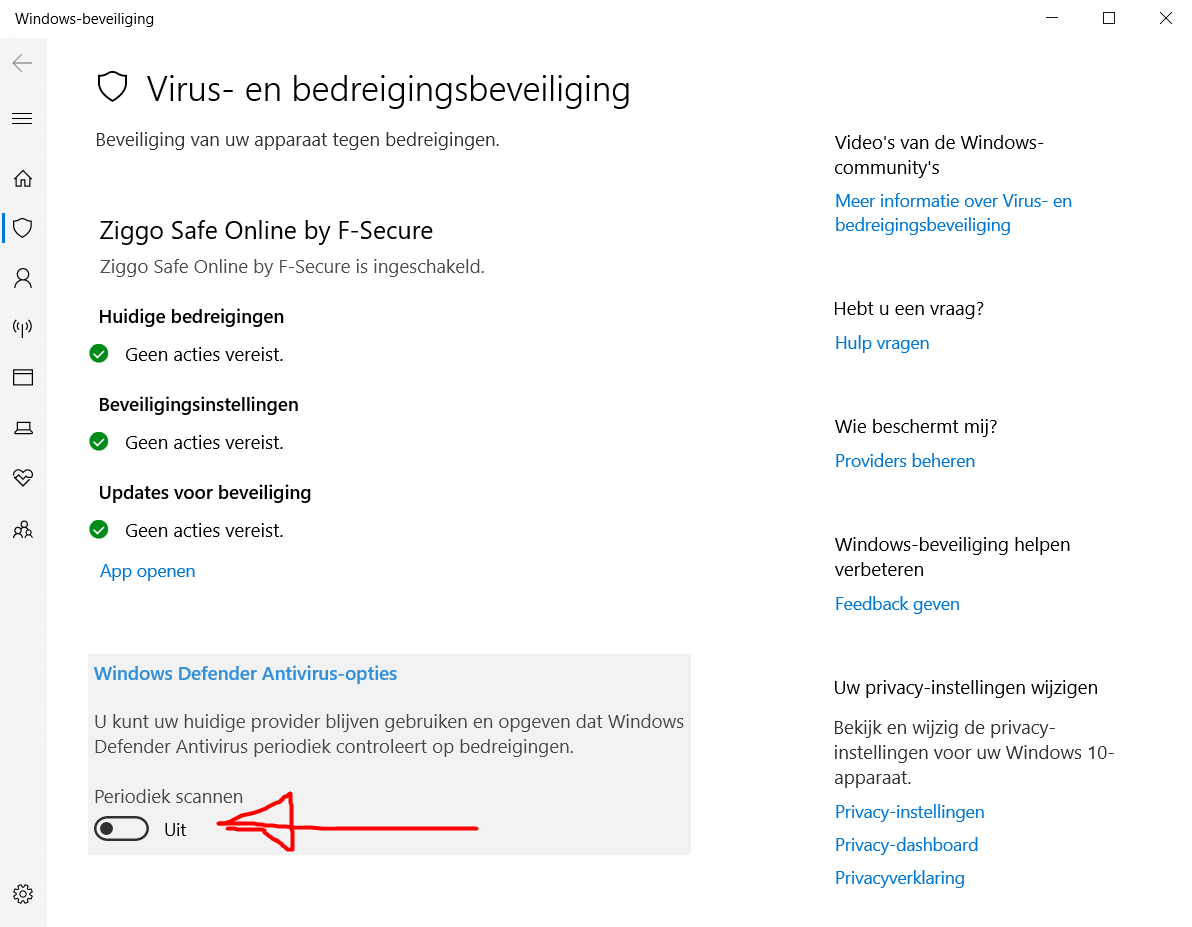Viewport: 1192px width, 927px height.
Task: Open the Privacyverklaring link
Action: tap(899, 878)
